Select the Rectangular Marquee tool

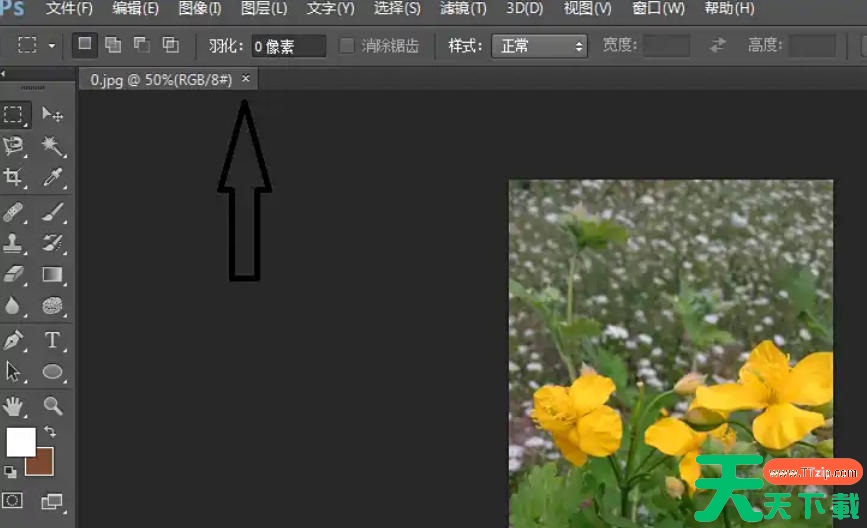14,114
